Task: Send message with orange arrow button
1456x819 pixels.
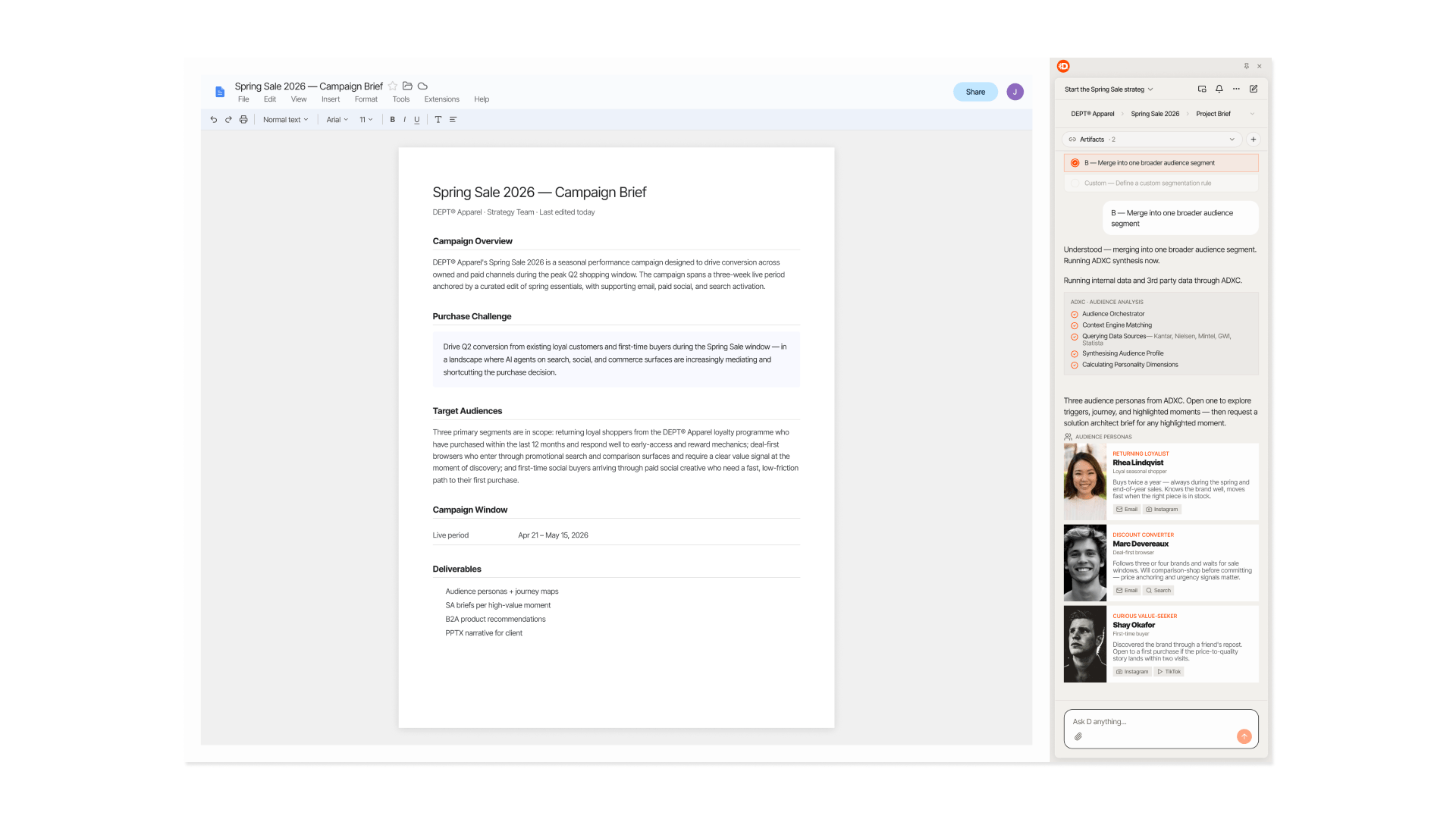Action: coord(1244,736)
